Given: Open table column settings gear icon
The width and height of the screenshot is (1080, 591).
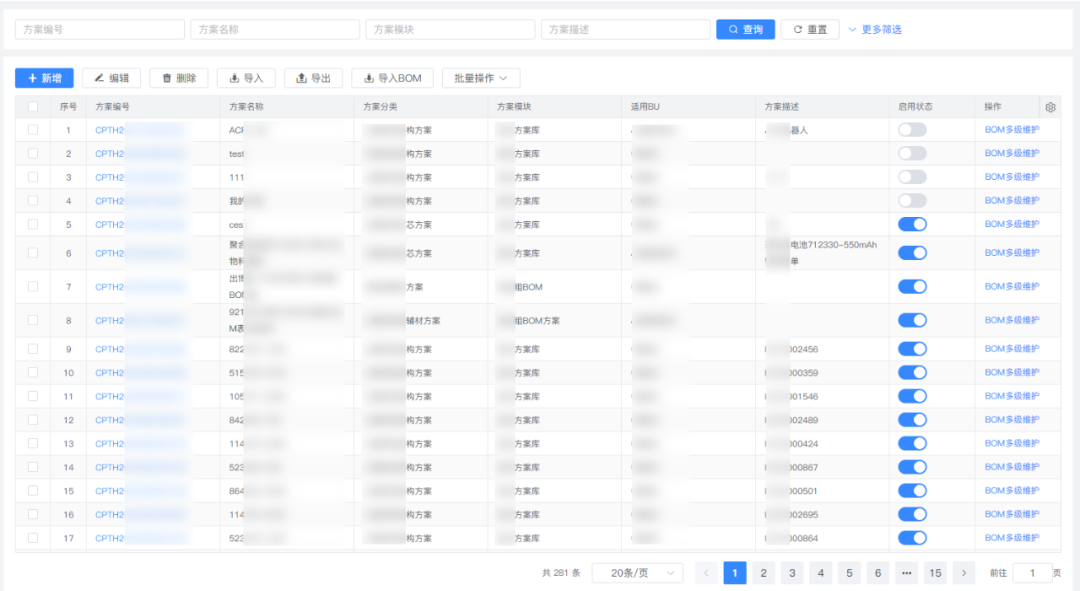Looking at the screenshot, I should pos(1050,107).
